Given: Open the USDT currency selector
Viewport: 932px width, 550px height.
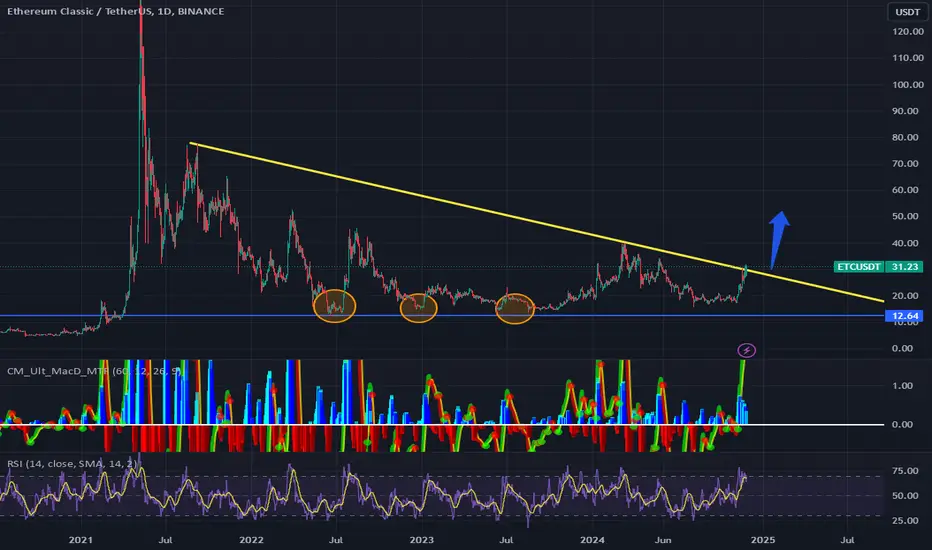Looking at the screenshot, I should pyautogui.click(x=908, y=12).
